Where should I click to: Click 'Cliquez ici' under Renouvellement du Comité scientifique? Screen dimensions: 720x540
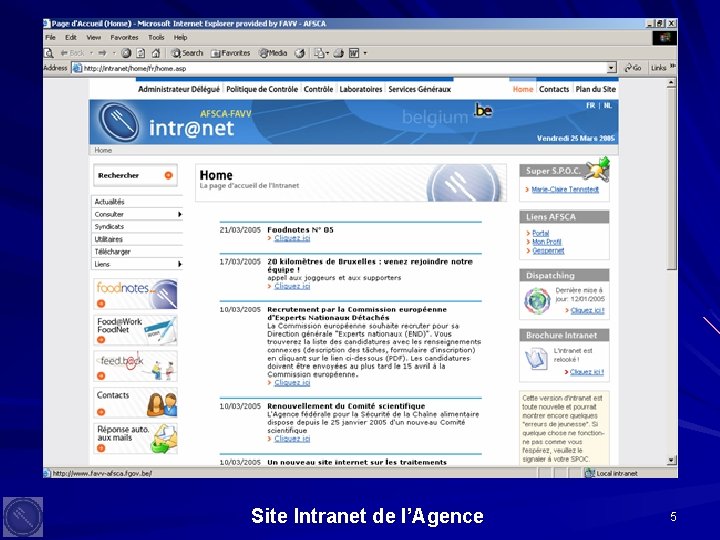click(x=292, y=439)
